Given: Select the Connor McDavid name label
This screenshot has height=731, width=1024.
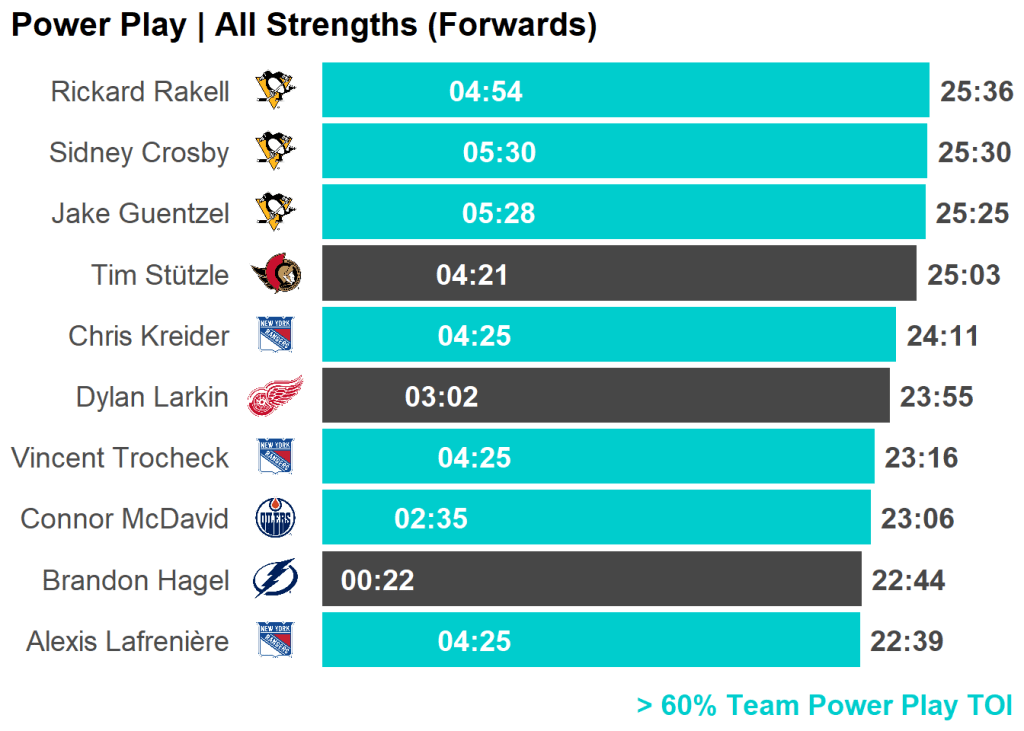Looking at the screenshot, I should click(124, 519).
